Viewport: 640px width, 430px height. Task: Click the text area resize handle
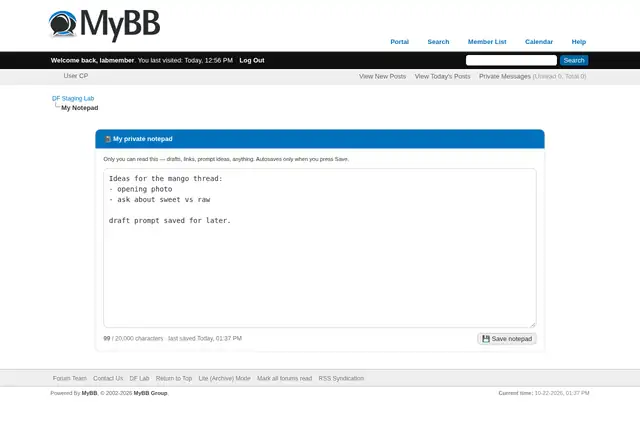pos(533,324)
